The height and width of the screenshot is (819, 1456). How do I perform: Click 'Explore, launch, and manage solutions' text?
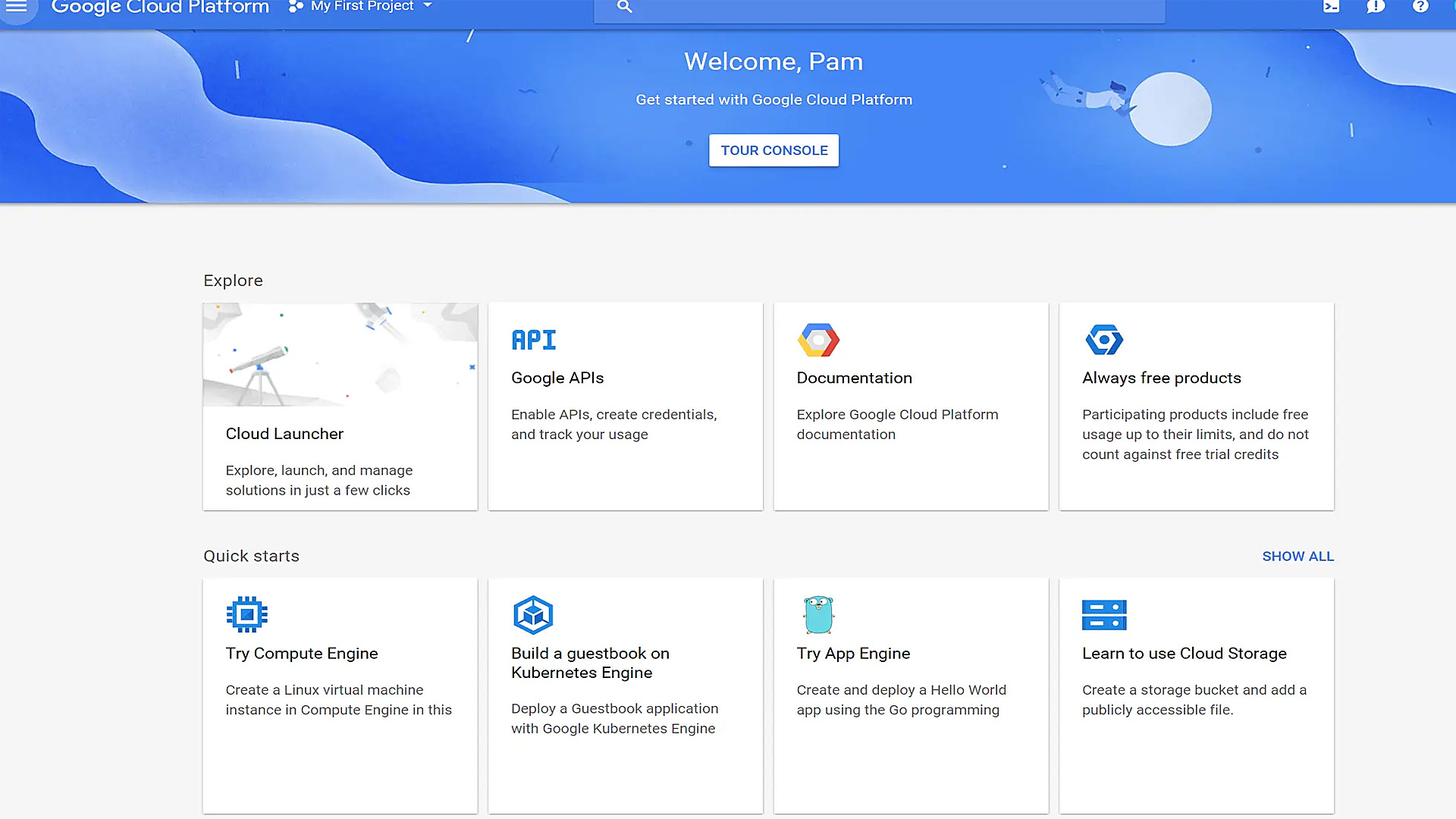(x=318, y=481)
